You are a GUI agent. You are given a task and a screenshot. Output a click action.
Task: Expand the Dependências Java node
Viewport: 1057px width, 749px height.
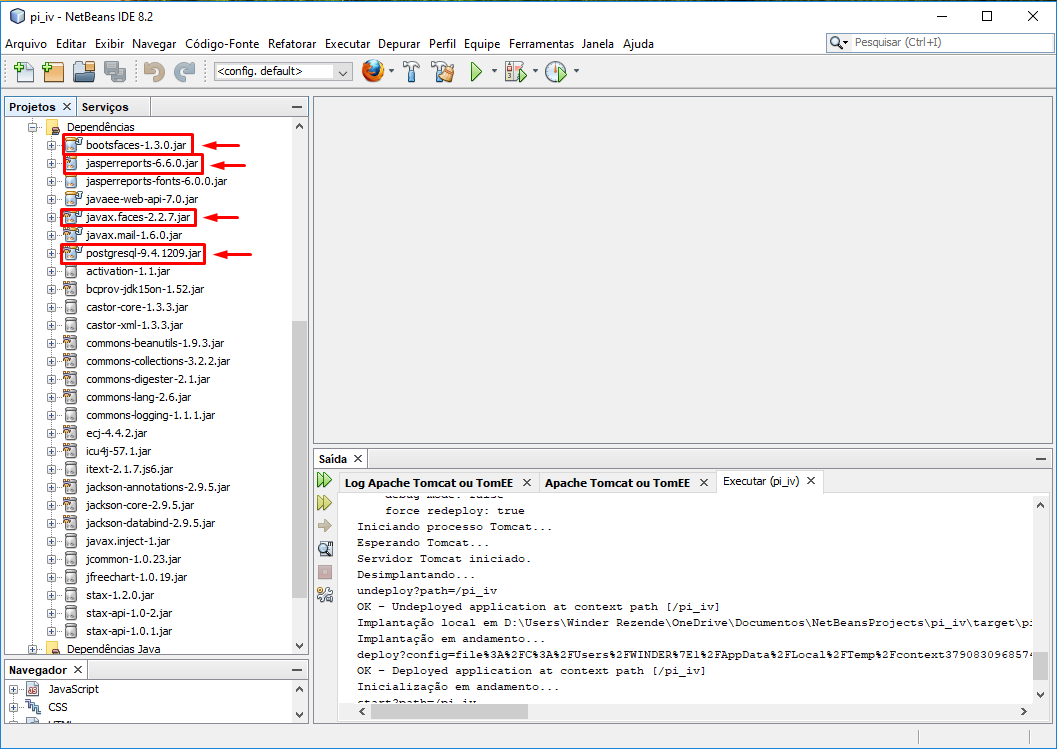click(32, 649)
